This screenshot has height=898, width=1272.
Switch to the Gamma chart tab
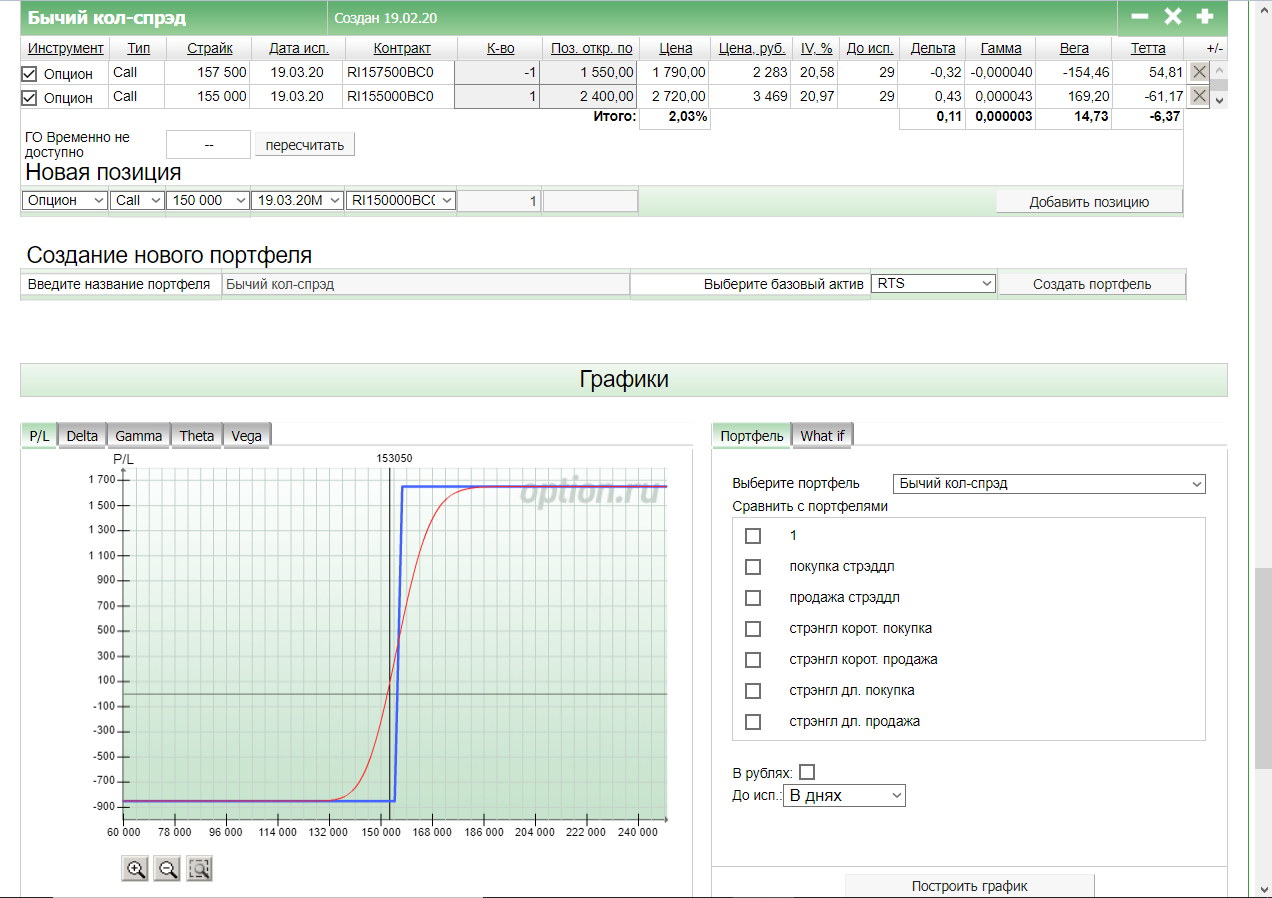tap(138, 435)
